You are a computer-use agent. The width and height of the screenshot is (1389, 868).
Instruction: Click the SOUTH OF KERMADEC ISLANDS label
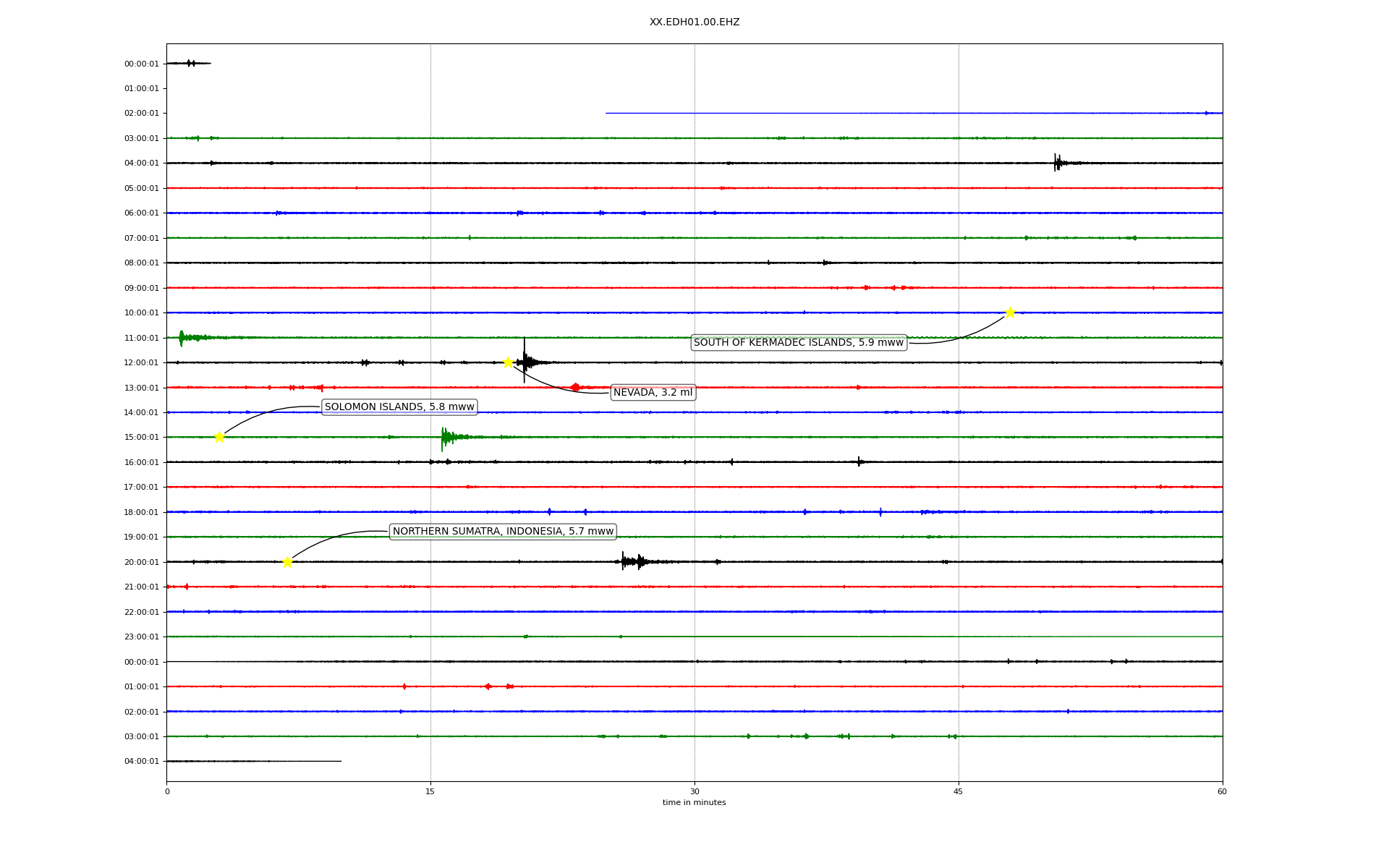tap(799, 343)
